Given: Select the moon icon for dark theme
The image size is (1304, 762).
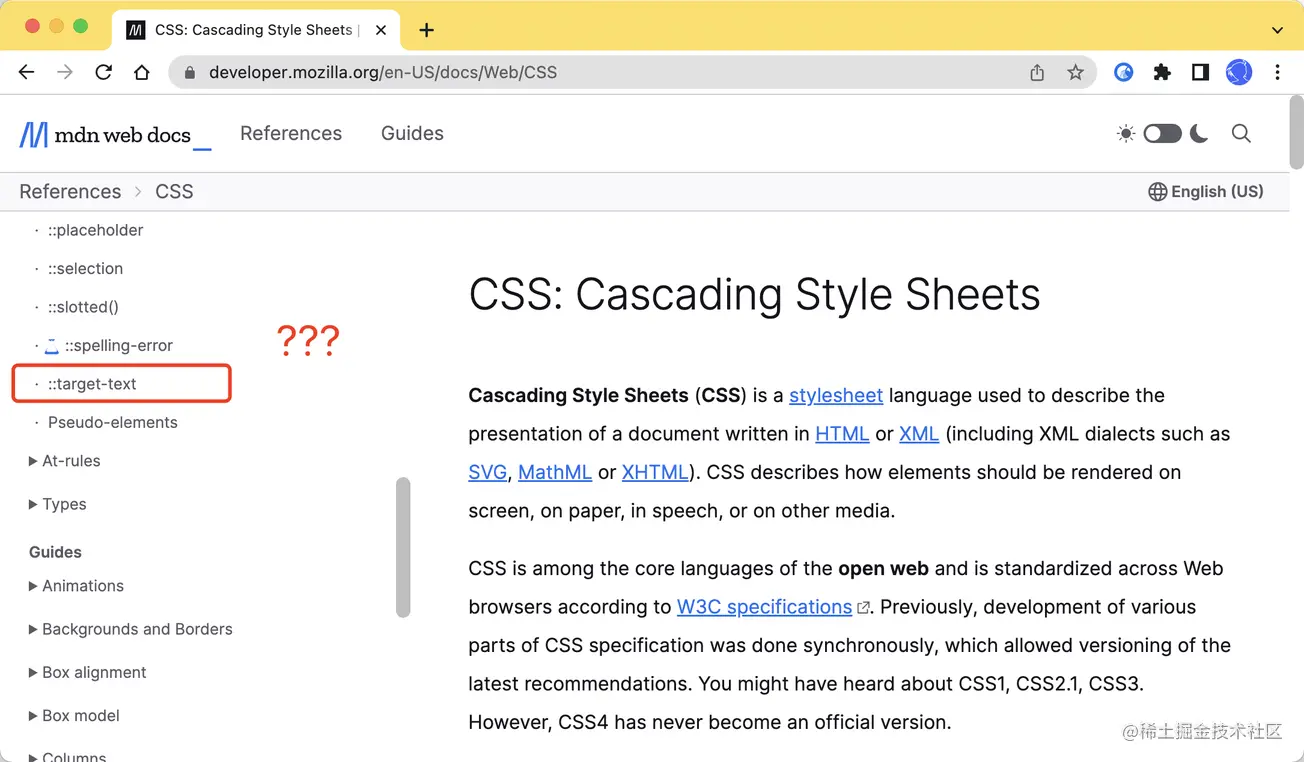Looking at the screenshot, I should (x=1198, y=133).
